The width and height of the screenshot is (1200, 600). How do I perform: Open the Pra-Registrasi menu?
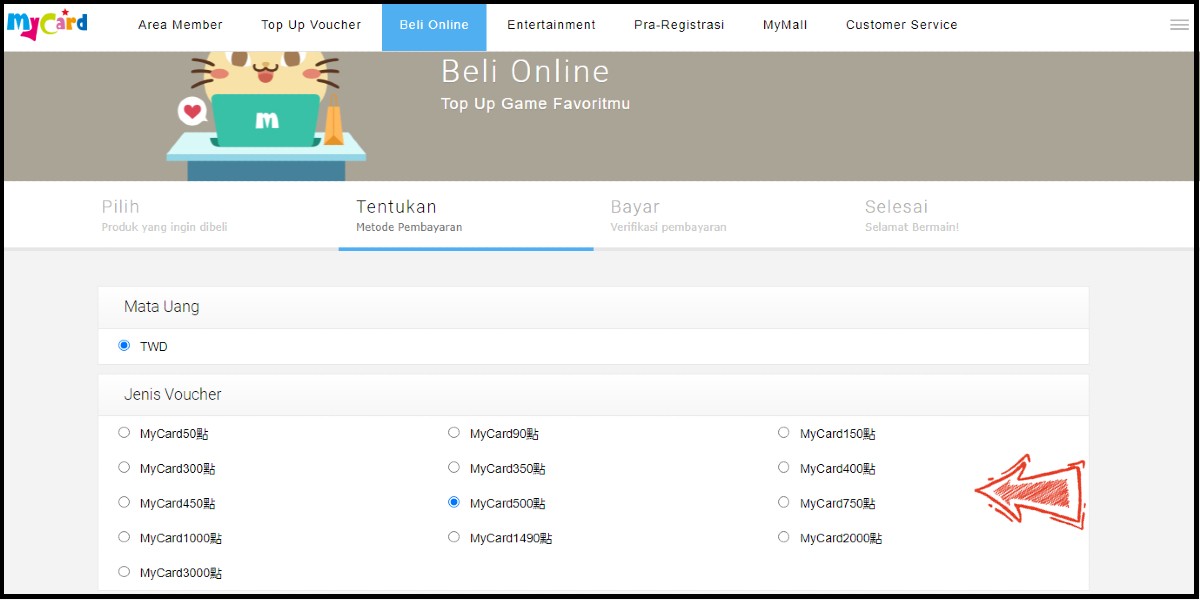point(679,25)
